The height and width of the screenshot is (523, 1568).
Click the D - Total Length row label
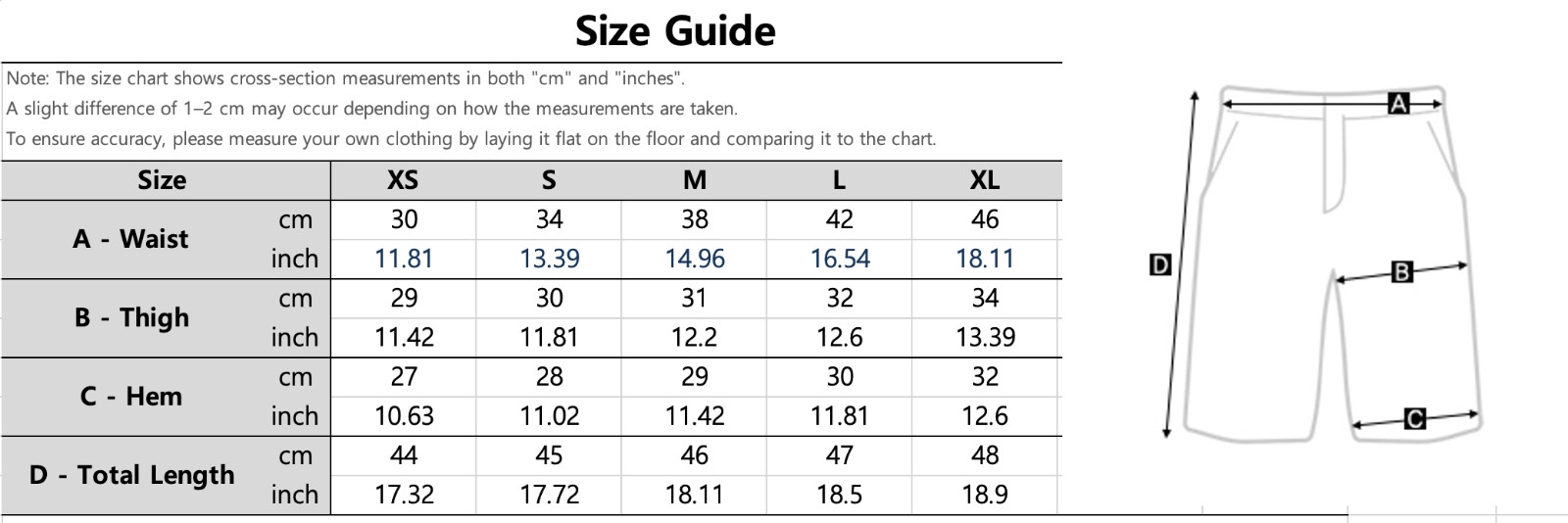[132, 475]
